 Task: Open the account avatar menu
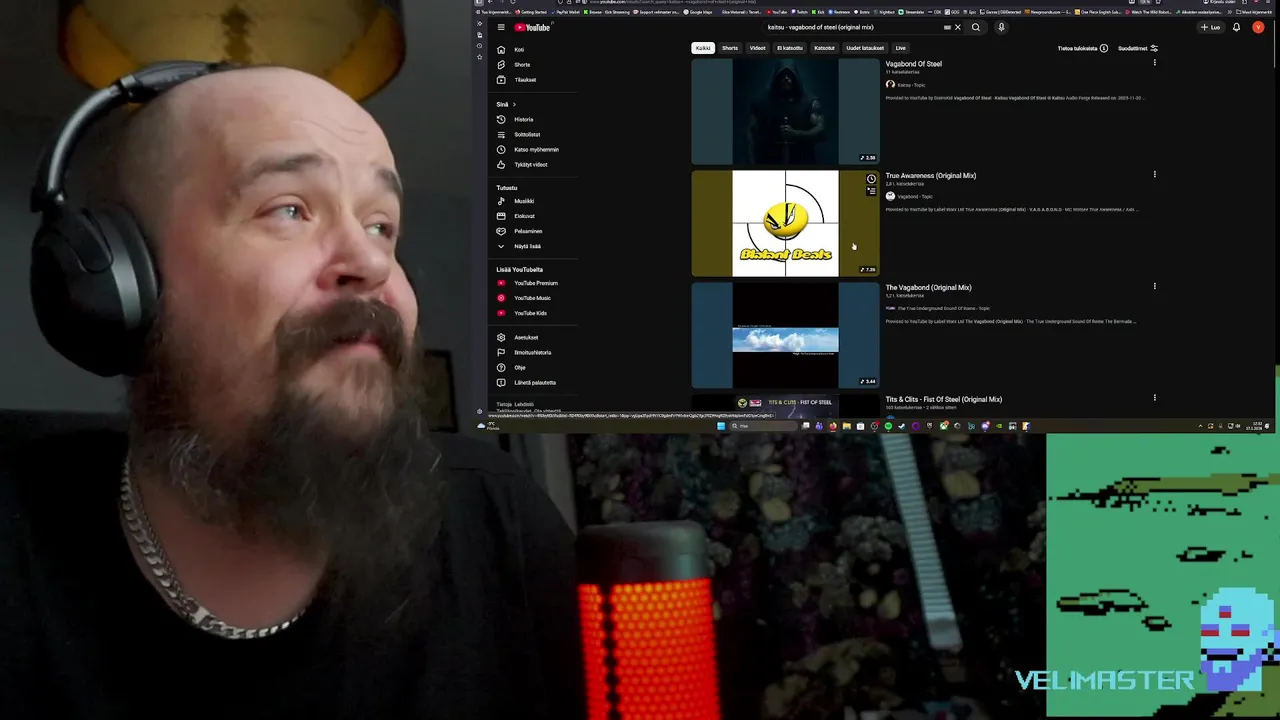point(1258,27)
